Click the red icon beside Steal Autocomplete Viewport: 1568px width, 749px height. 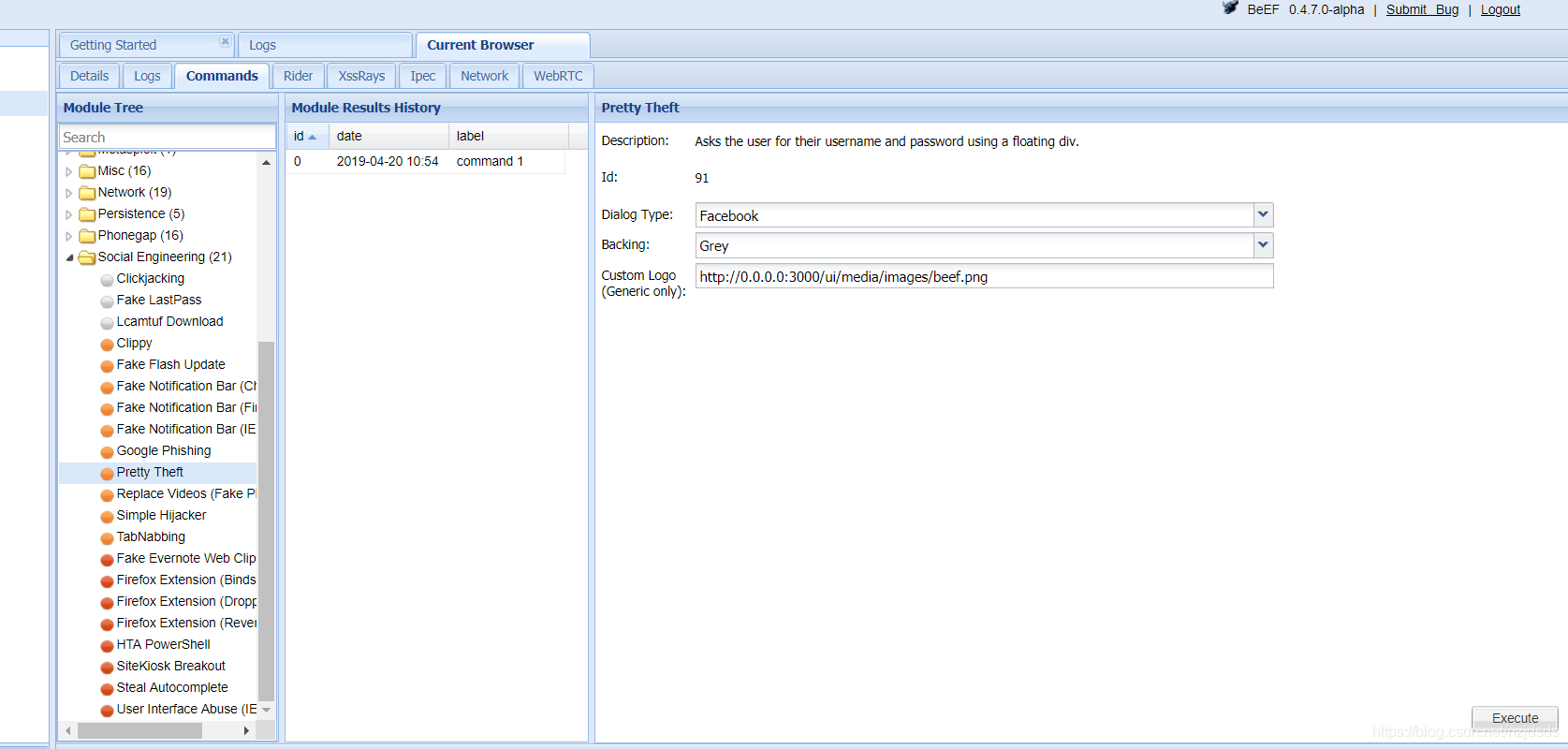[x=107, y=689]
